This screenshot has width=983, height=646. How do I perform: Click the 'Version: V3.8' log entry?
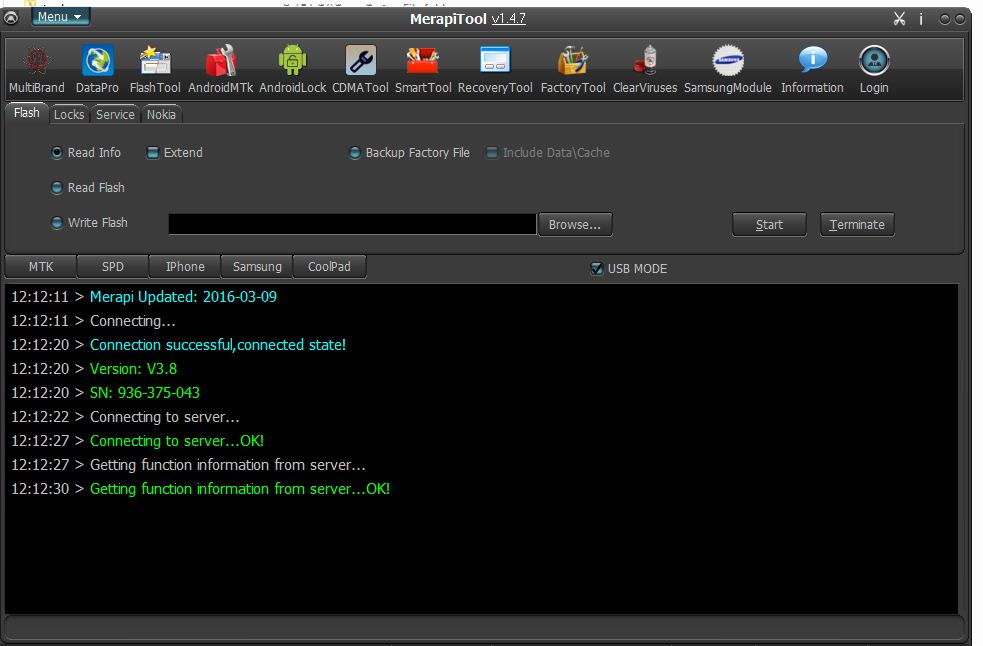pos(133,369)
